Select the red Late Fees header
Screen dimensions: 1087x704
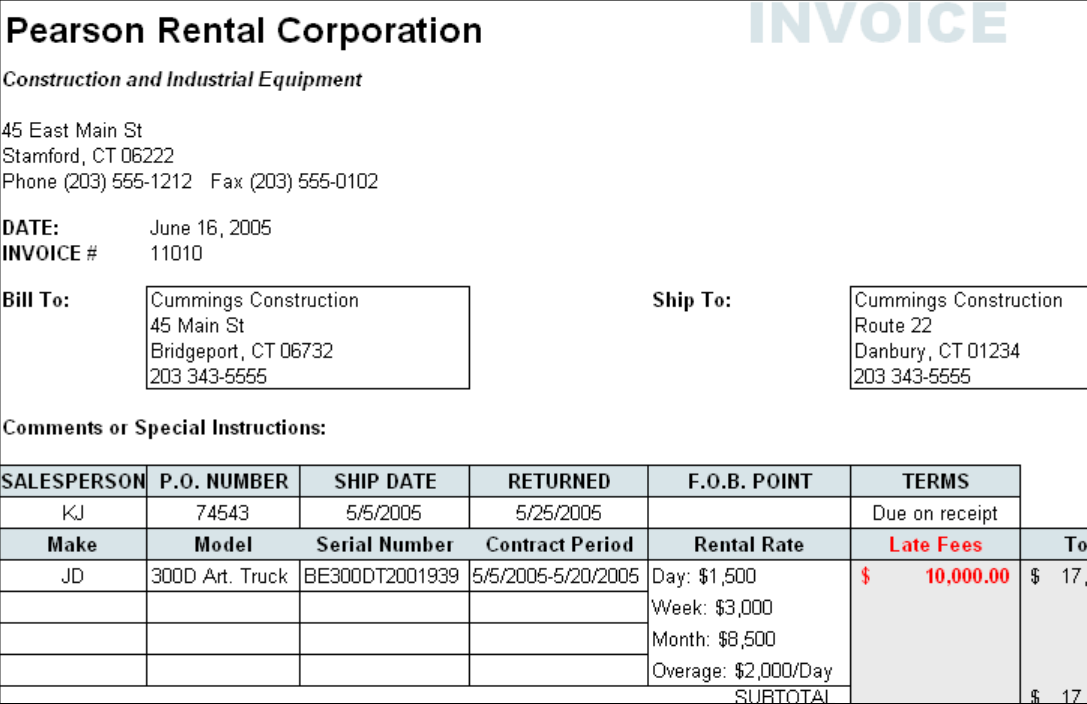pyautogui.click(x=935, y=545)
